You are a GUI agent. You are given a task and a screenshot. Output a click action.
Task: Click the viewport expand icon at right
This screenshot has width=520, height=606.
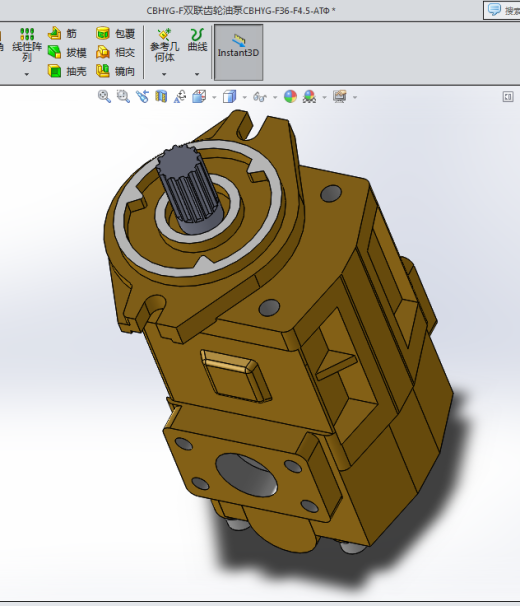508,97
